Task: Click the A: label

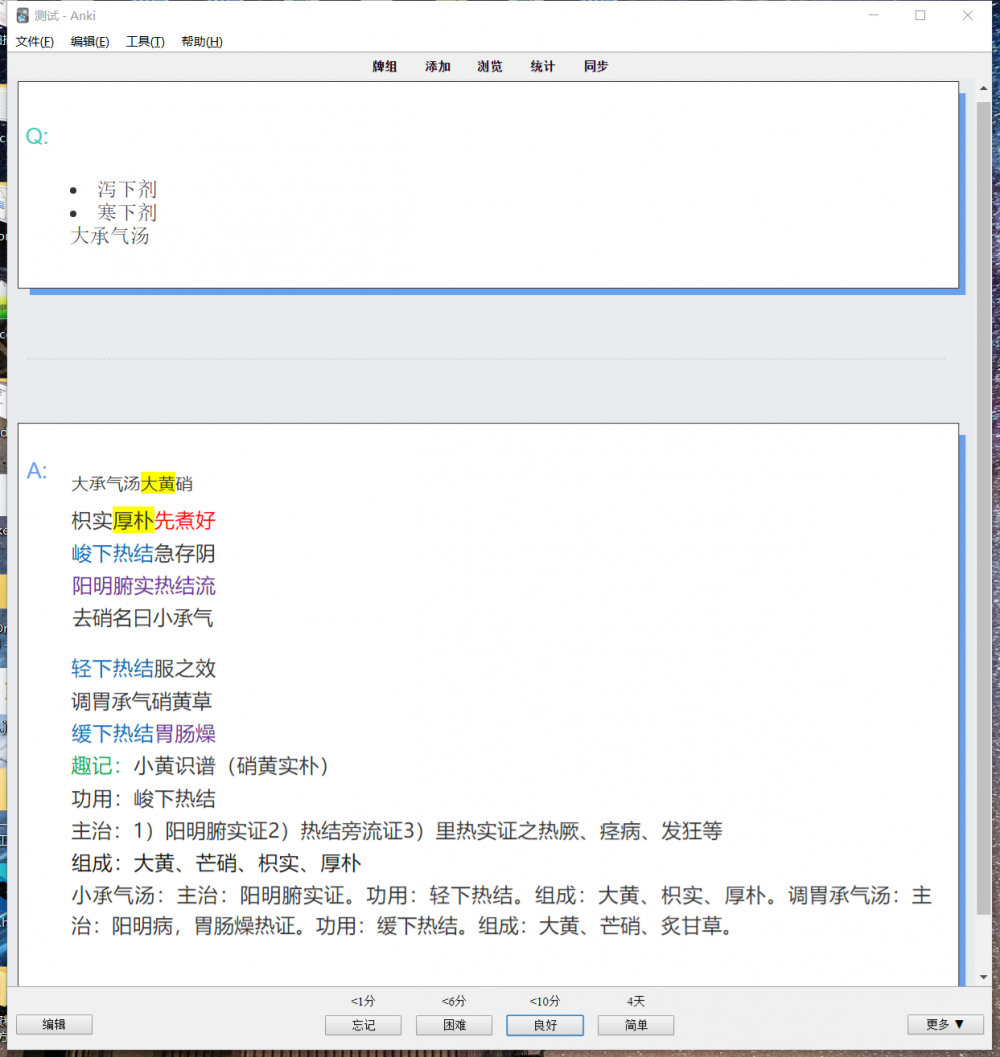Action: tap(36, 471)
